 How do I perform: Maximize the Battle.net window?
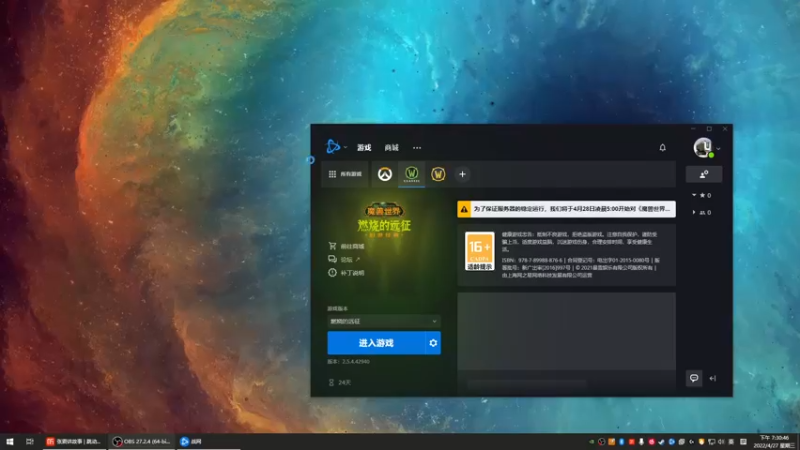coord(709,129)
